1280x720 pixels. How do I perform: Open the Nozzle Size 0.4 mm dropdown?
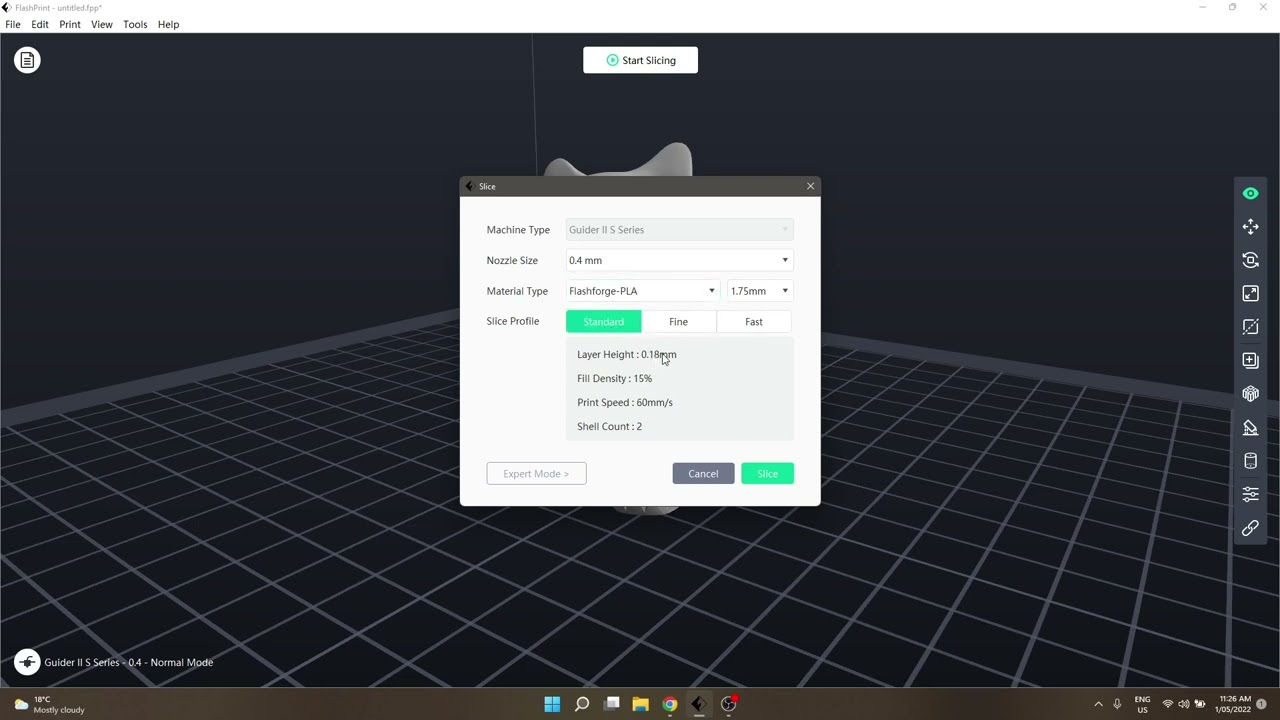[x=680, y=260]
